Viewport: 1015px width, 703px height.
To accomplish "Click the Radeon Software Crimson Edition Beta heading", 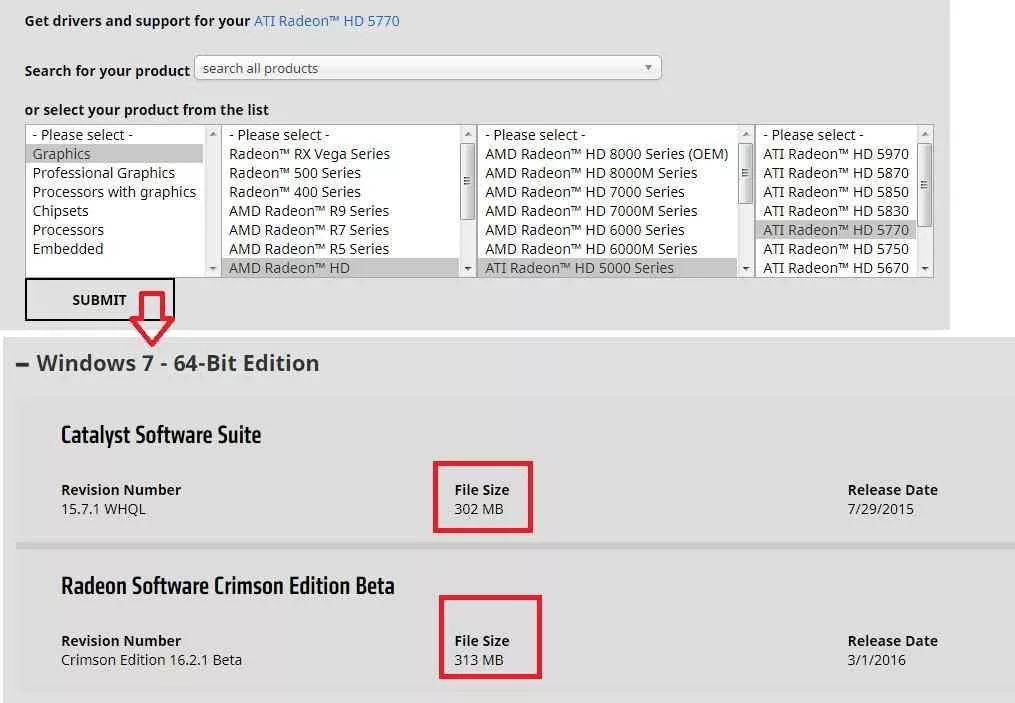I will pos(228,586).
